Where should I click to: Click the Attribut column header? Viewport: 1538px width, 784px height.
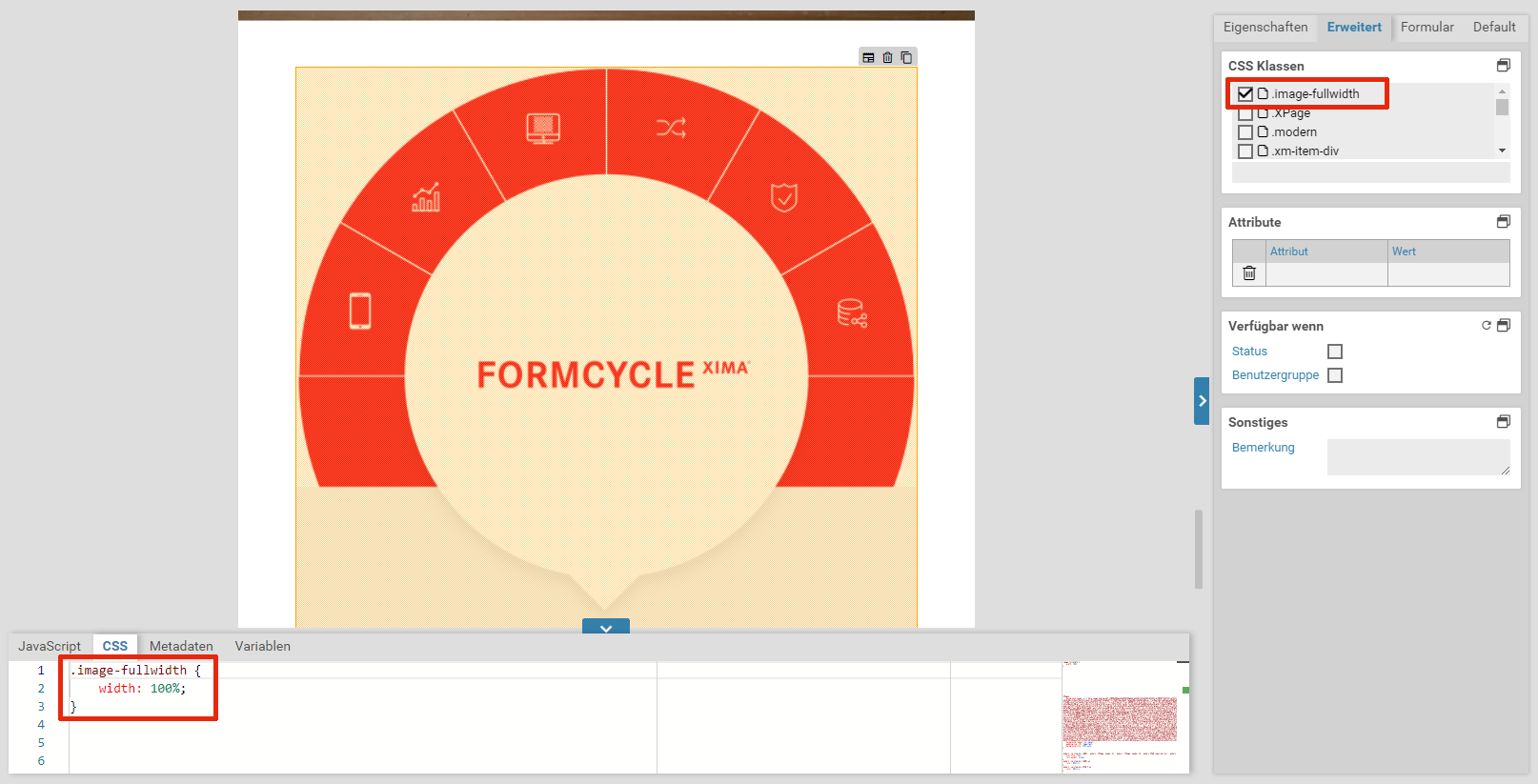pos(1326,251)
